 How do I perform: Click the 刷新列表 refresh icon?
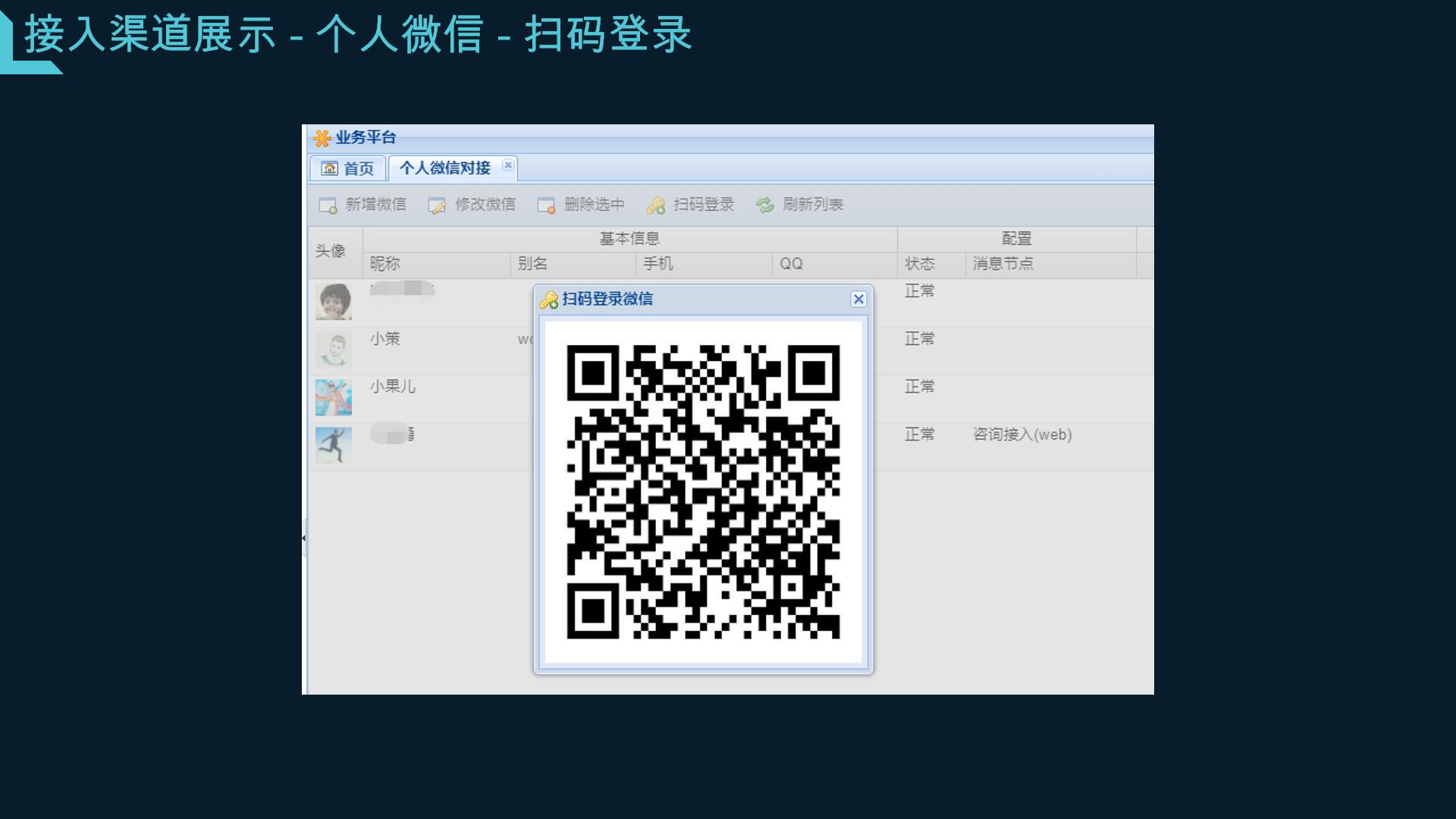pos(764,205)
